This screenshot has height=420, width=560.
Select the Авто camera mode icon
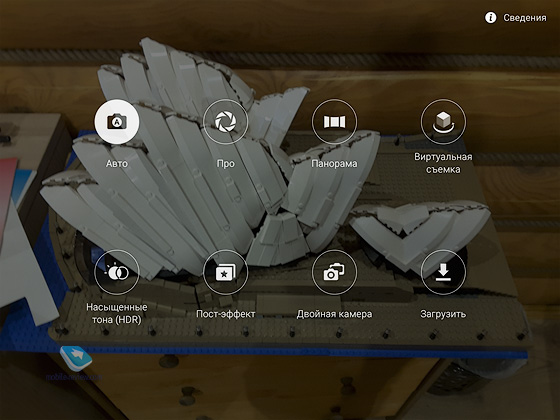pyautogui.click(x=117, y=122)
